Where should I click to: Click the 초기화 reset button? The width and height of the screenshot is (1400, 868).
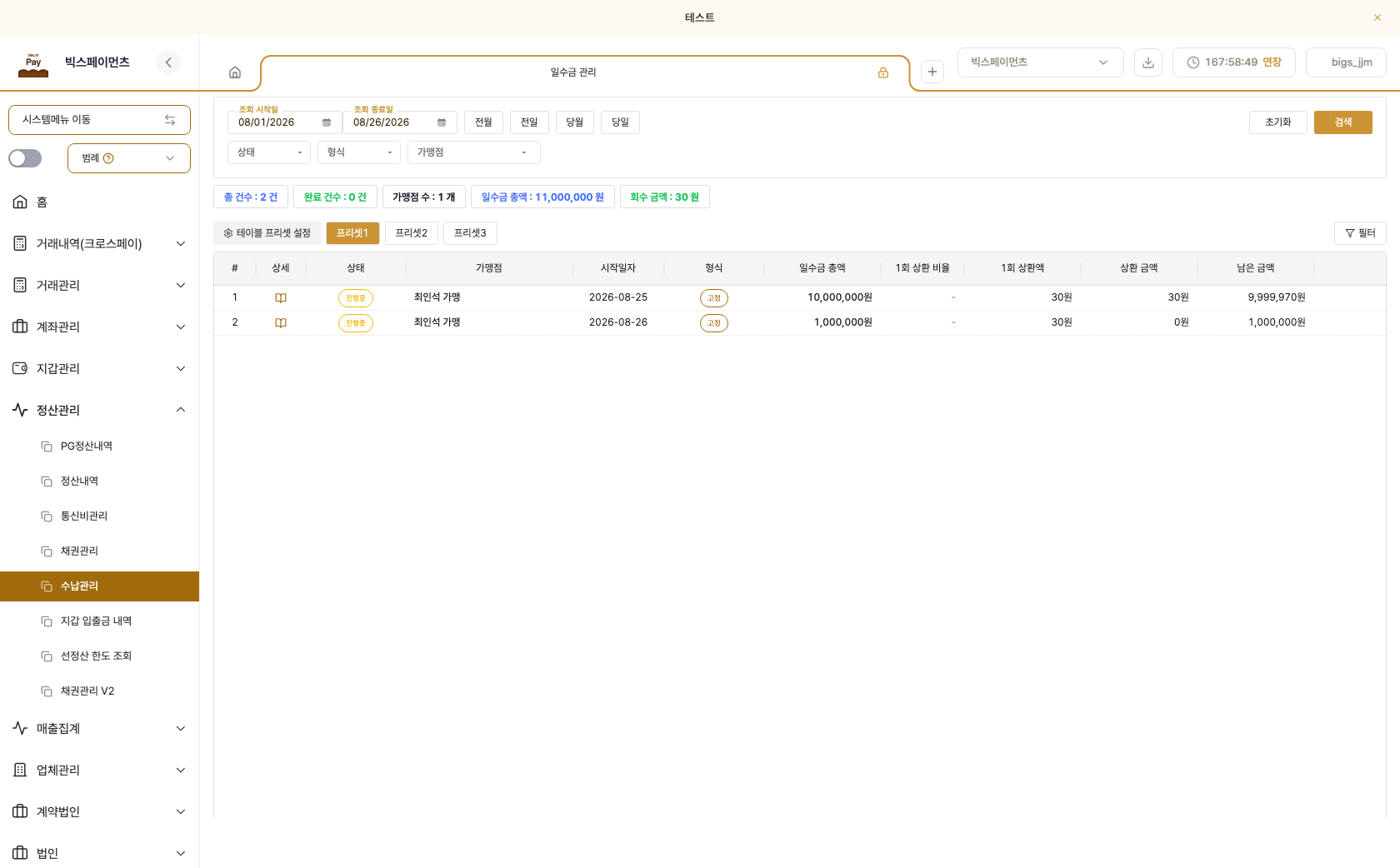(1278, 122)
